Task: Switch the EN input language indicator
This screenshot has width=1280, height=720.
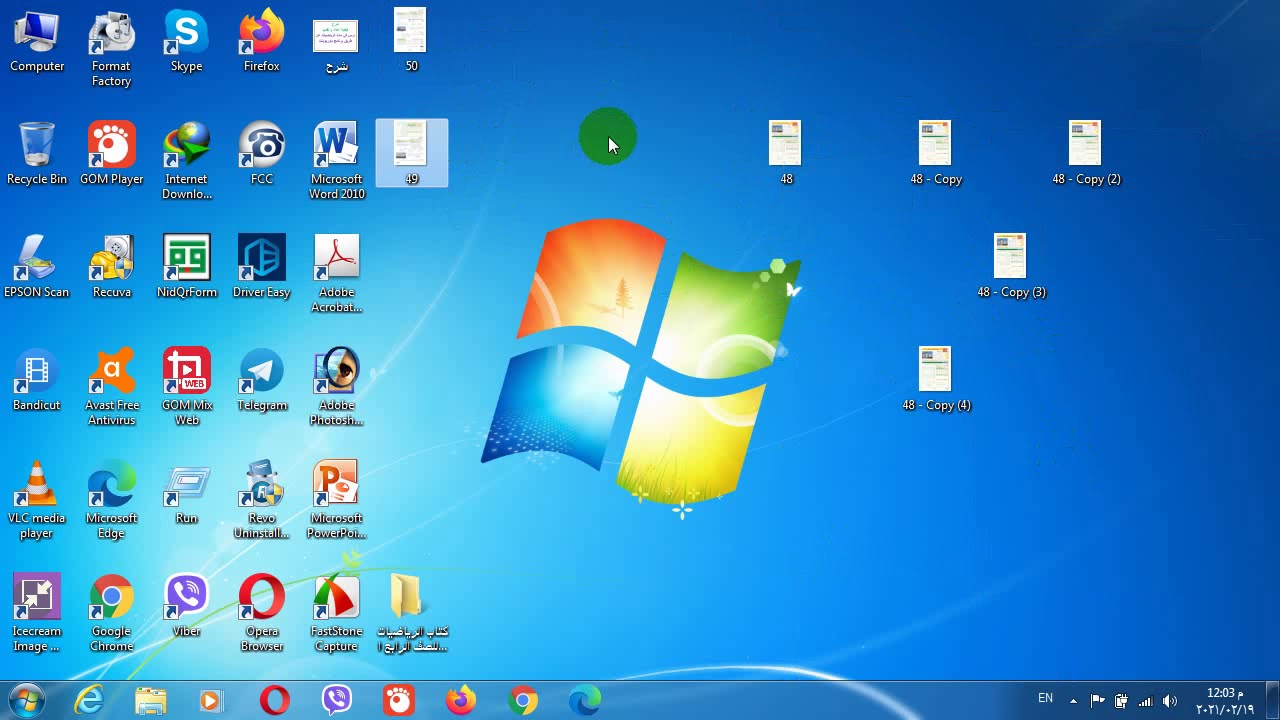Action: pyautogui.click(x=1045, y=698)
